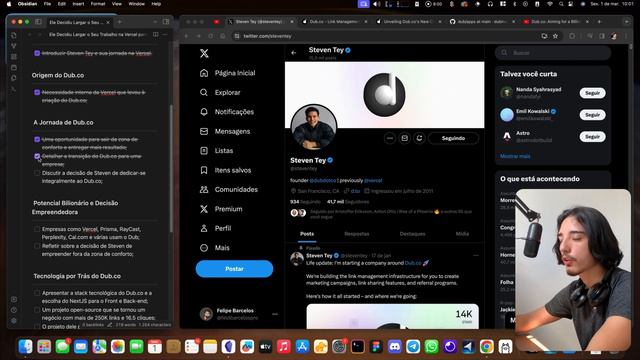Image resolution: width=640 pixels, height=360 pixels.
Task: Check 'Apresentar a stack tecnológica' checkbox
Action: [37, 293]
